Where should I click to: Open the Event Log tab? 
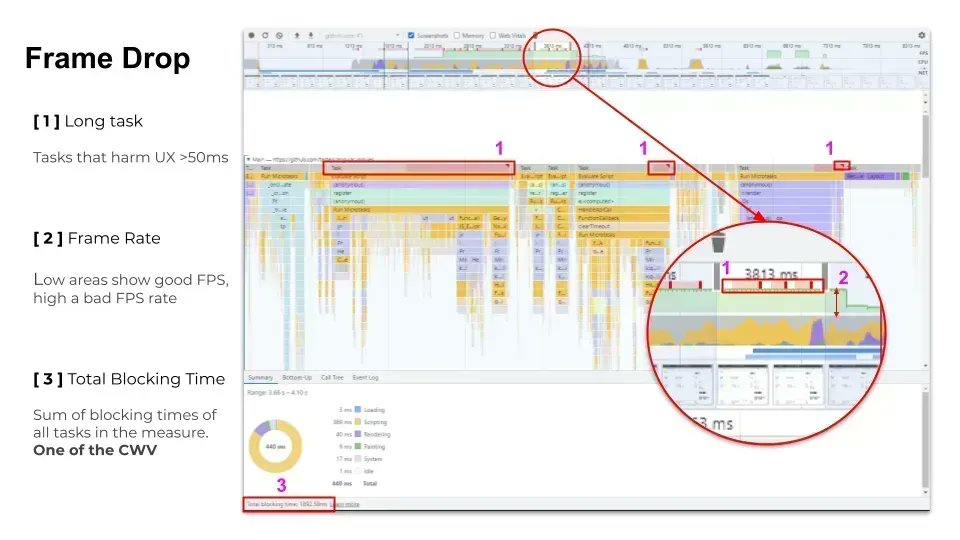click(x=366, y=378)
